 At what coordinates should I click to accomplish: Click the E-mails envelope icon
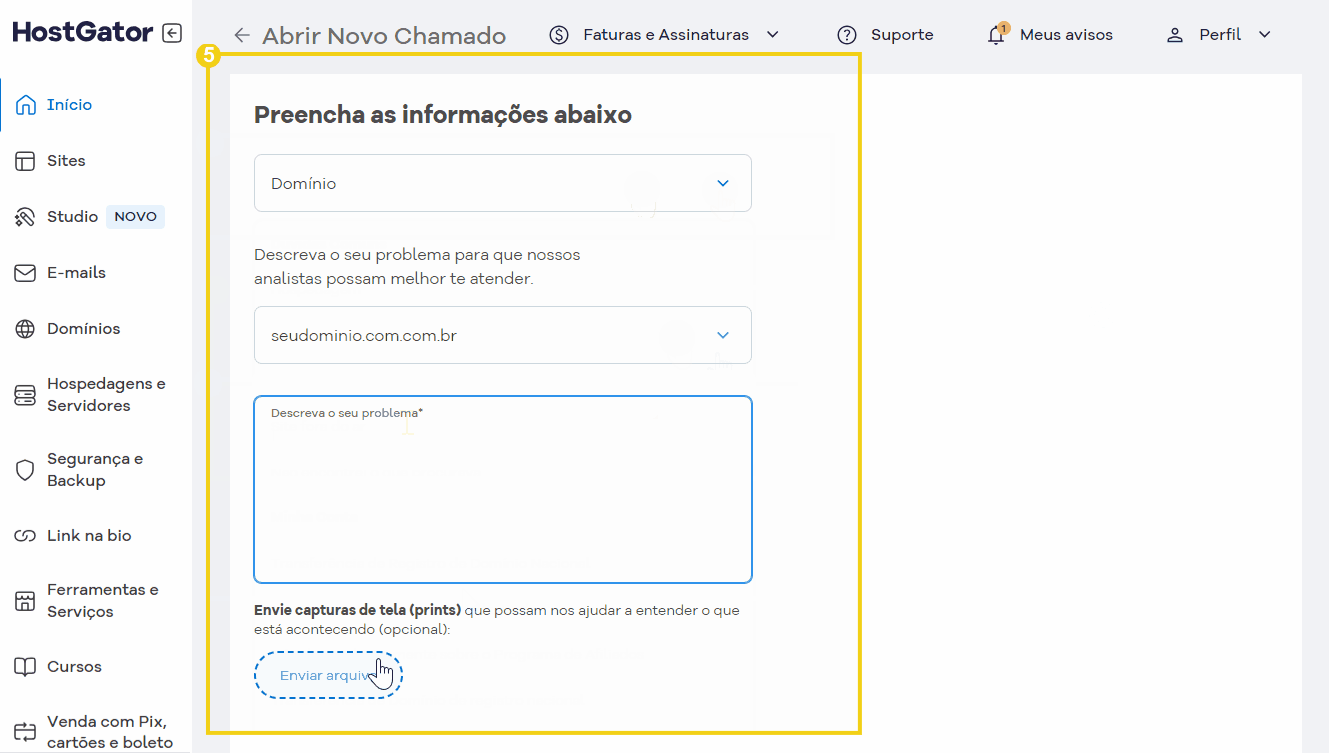(x=25, y=273)
